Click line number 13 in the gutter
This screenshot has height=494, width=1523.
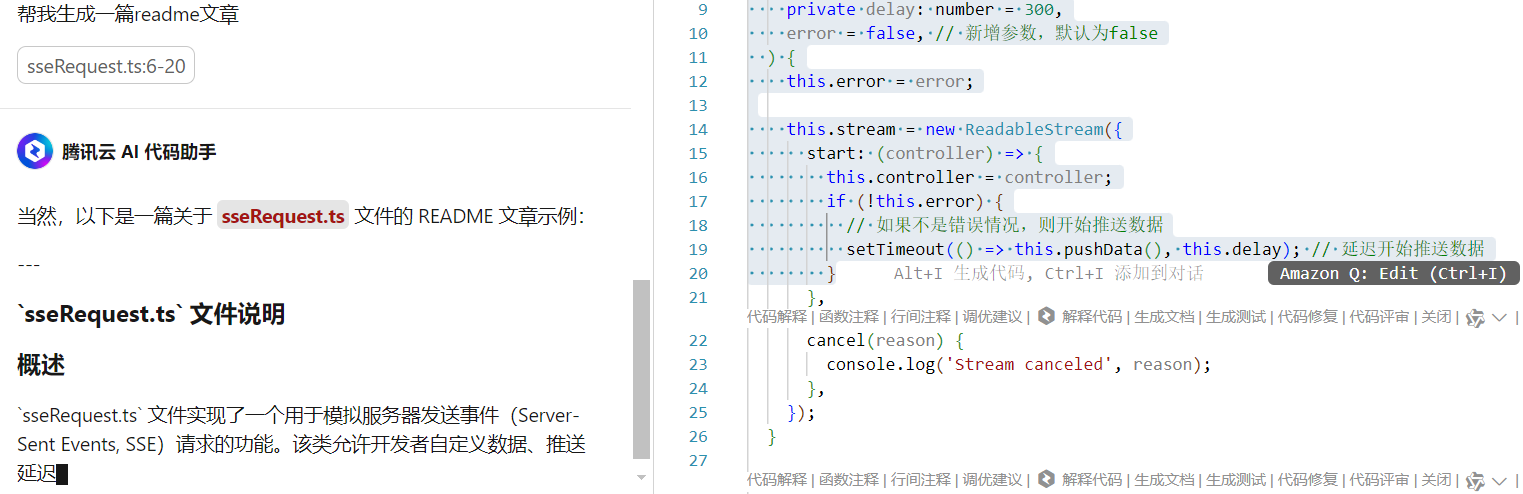pos(698,105)
